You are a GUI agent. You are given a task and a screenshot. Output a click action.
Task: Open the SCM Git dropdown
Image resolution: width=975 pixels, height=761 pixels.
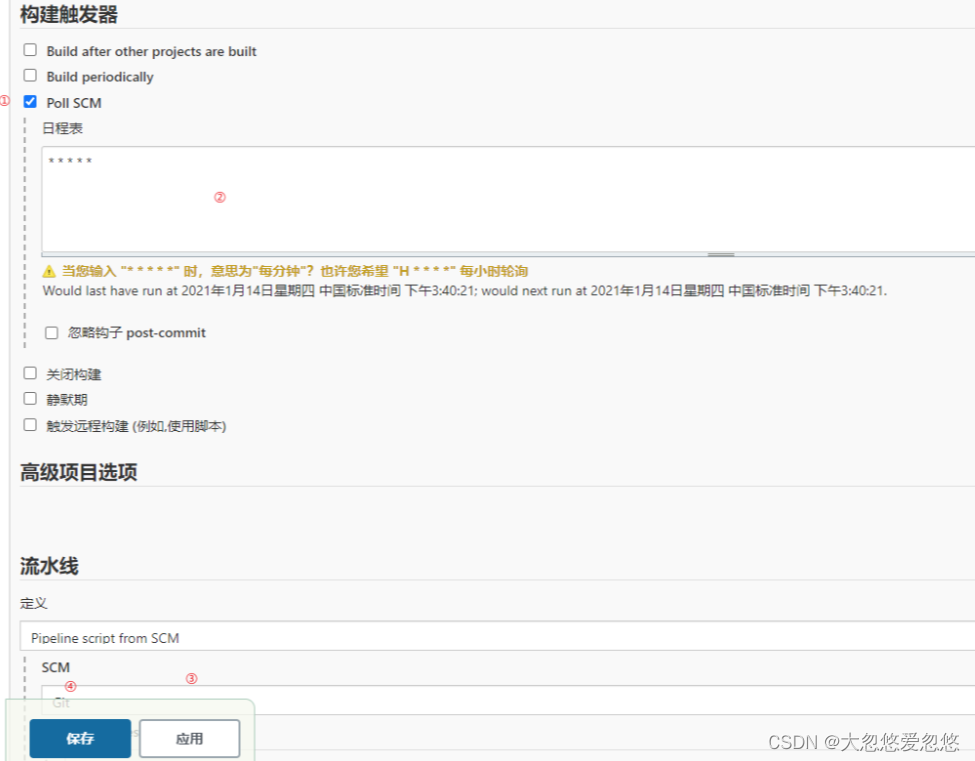pos(508,700)
